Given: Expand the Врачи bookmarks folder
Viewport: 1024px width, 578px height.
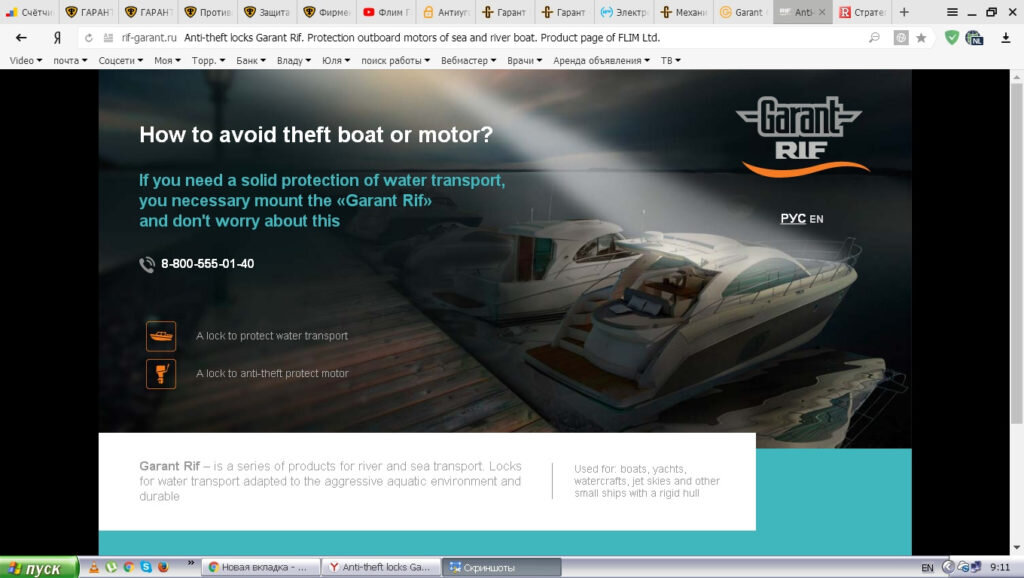Looking at the screenshot, I should [524, 60].
